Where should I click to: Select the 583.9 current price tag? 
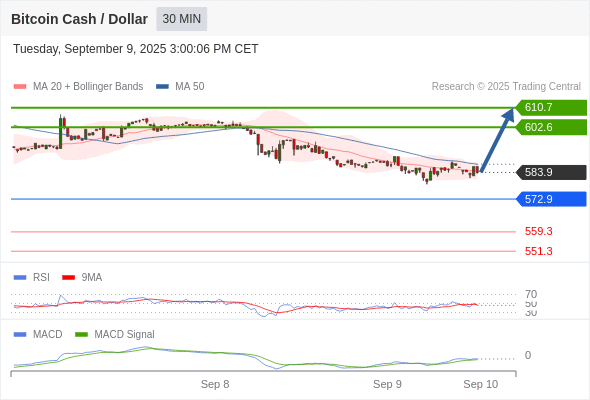coord(551,172)
